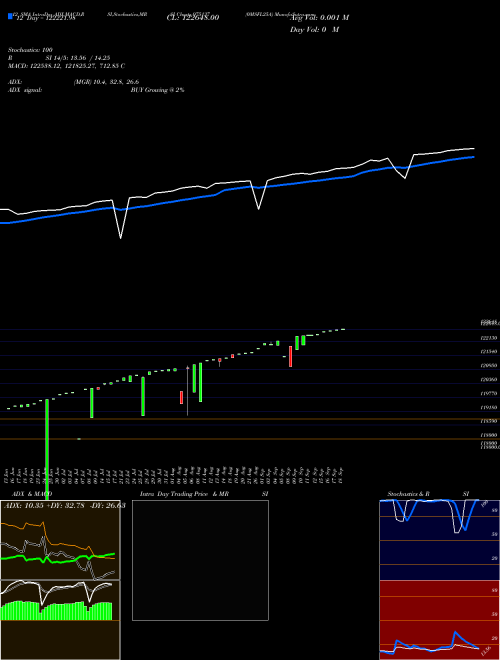The height and width of the screenshot is (660, 500).
Task: Open the blue Stochastics chart panel
Action: tap(439, 540)
